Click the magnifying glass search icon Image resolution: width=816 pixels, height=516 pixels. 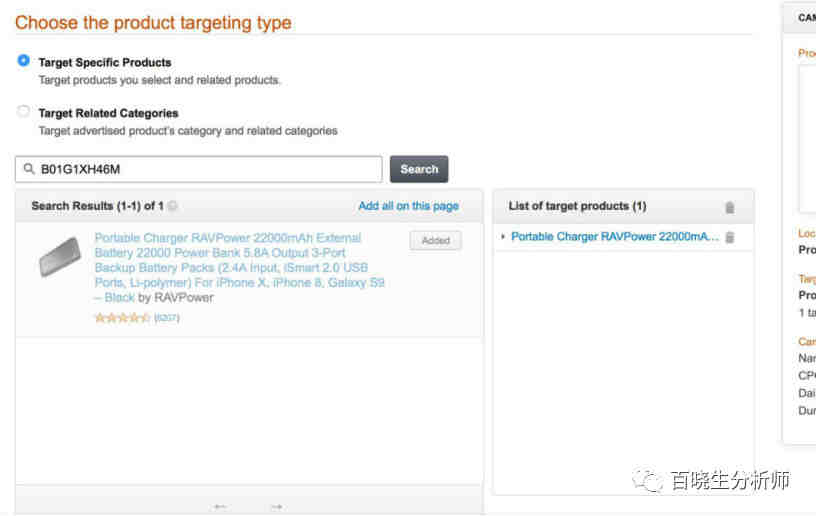(29, 169)
